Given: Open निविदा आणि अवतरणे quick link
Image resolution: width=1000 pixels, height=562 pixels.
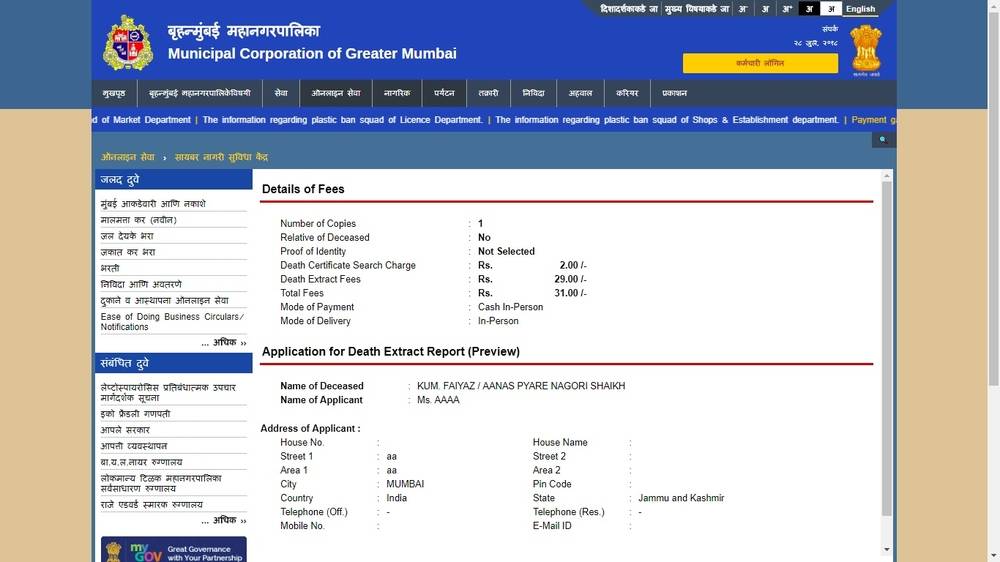Looking at the screenshot, I should pyautogui.click(x=141, y=284).
